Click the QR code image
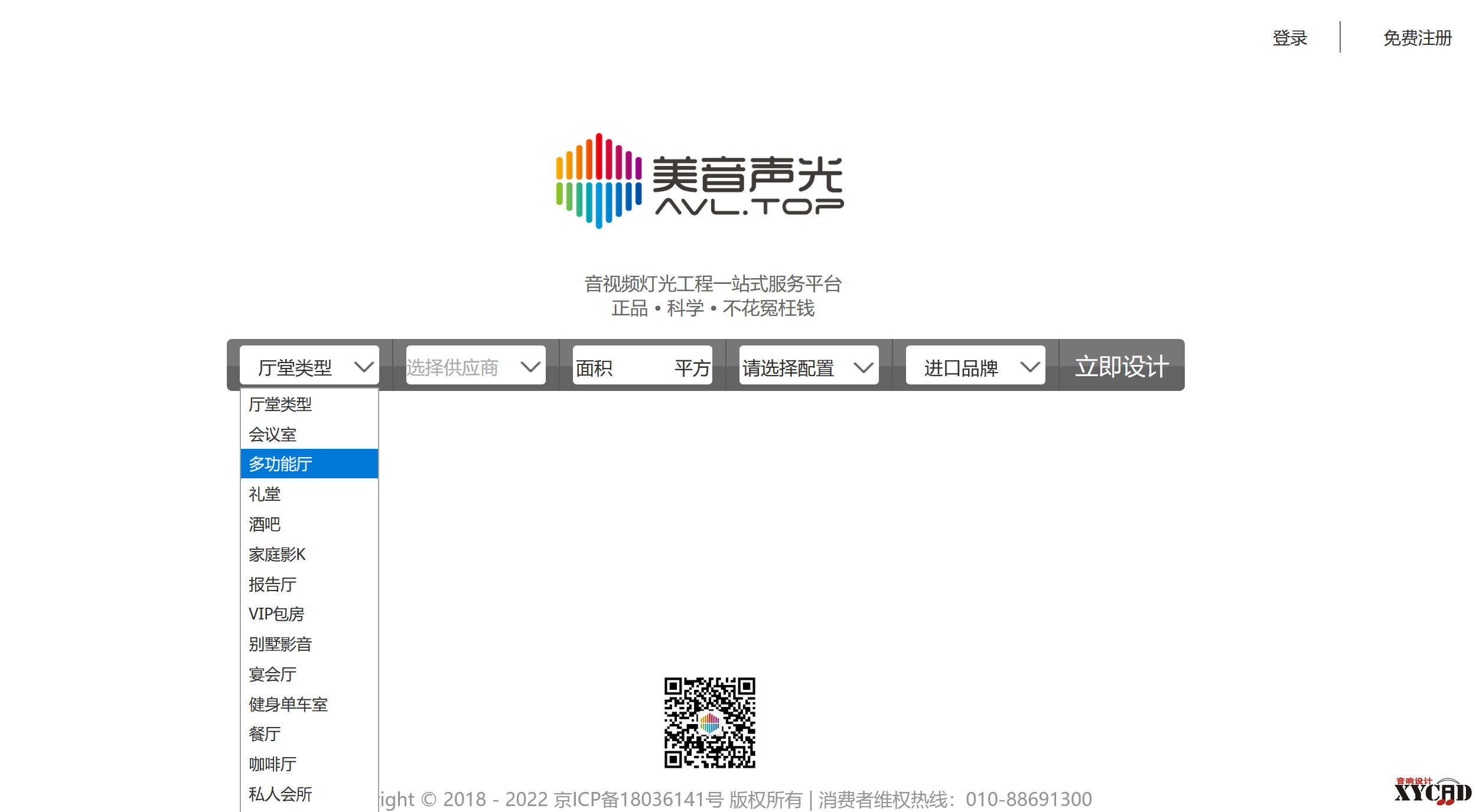This screenshot has width=1476, height=812. point(709,722)
